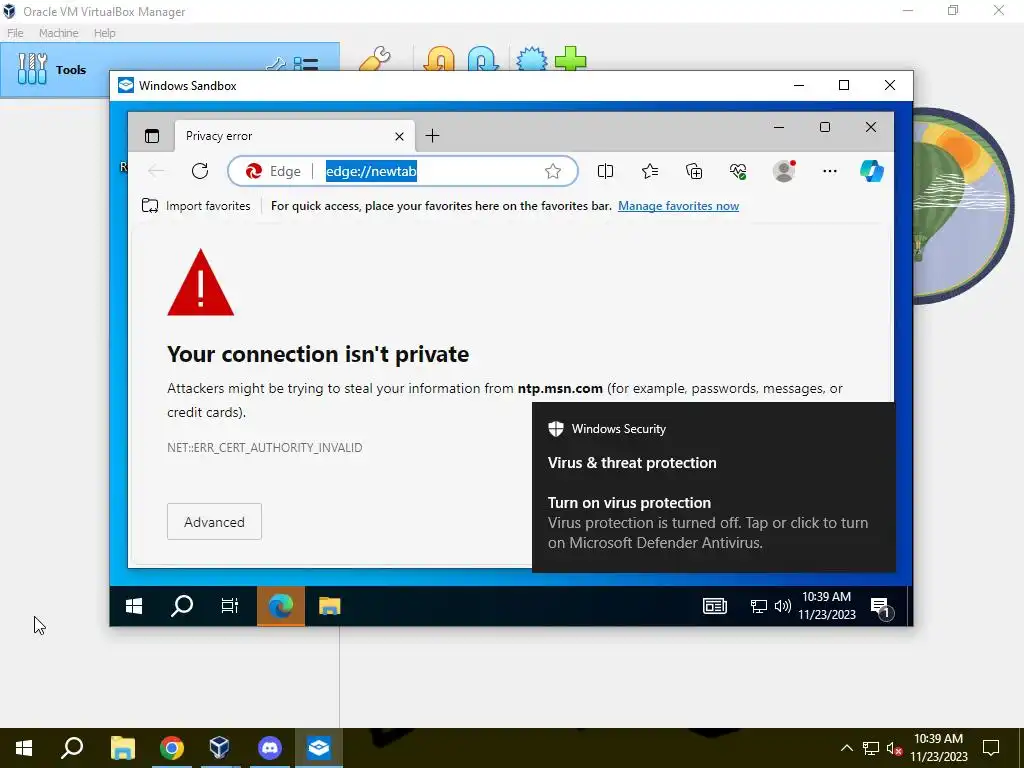The width and height of the screenshot is (1024, 768).
Task: Click host muted volume tray icon
Action: coord(895,748)
